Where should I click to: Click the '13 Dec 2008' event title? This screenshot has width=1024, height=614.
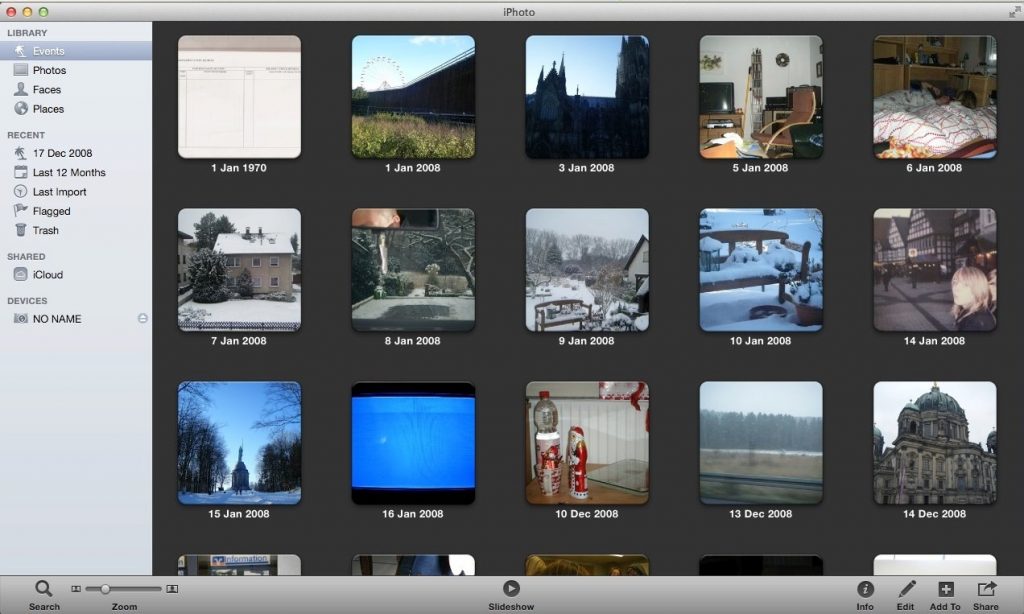click(761, 514)
